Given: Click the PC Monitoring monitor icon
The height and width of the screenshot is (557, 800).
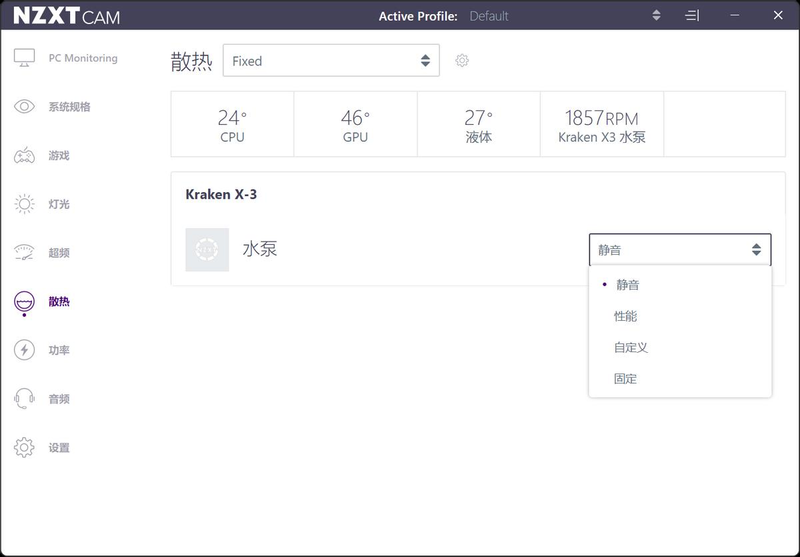Looking at the screenshot, I should click(x=24, y=58).
